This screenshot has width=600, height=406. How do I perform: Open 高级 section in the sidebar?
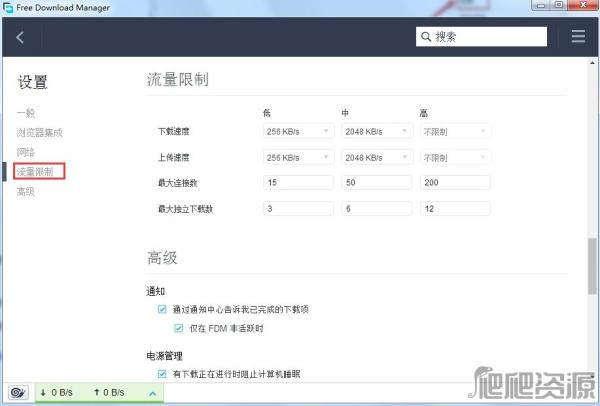point(26,191)
